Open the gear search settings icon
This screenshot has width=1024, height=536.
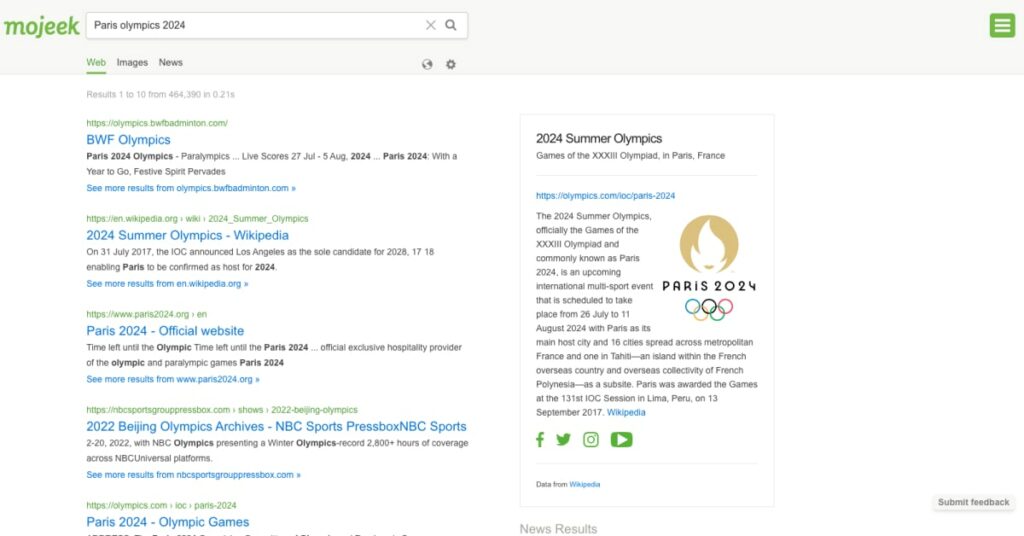click(451, 64)
